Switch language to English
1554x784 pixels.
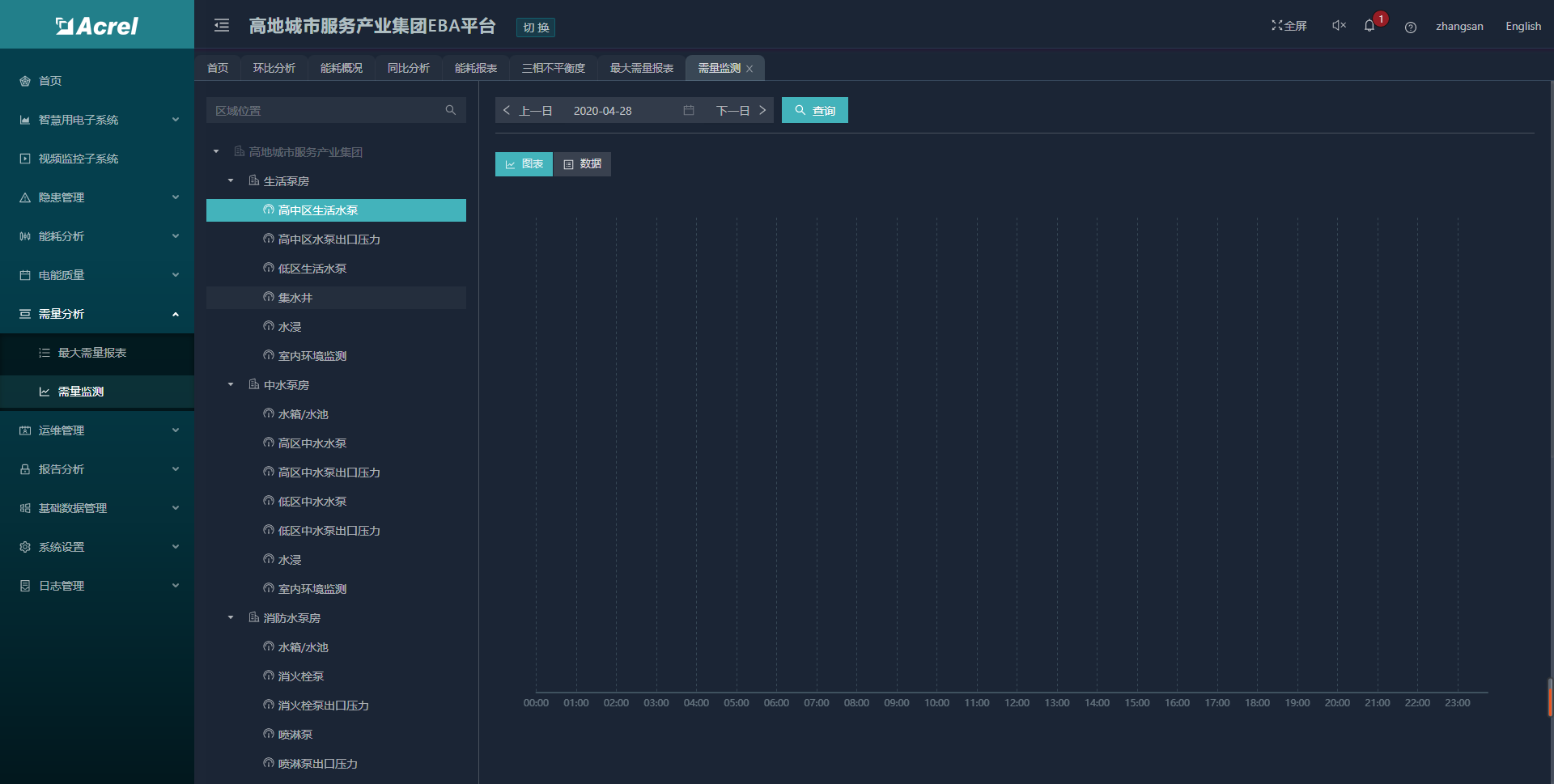click(x=1522, y=26)
